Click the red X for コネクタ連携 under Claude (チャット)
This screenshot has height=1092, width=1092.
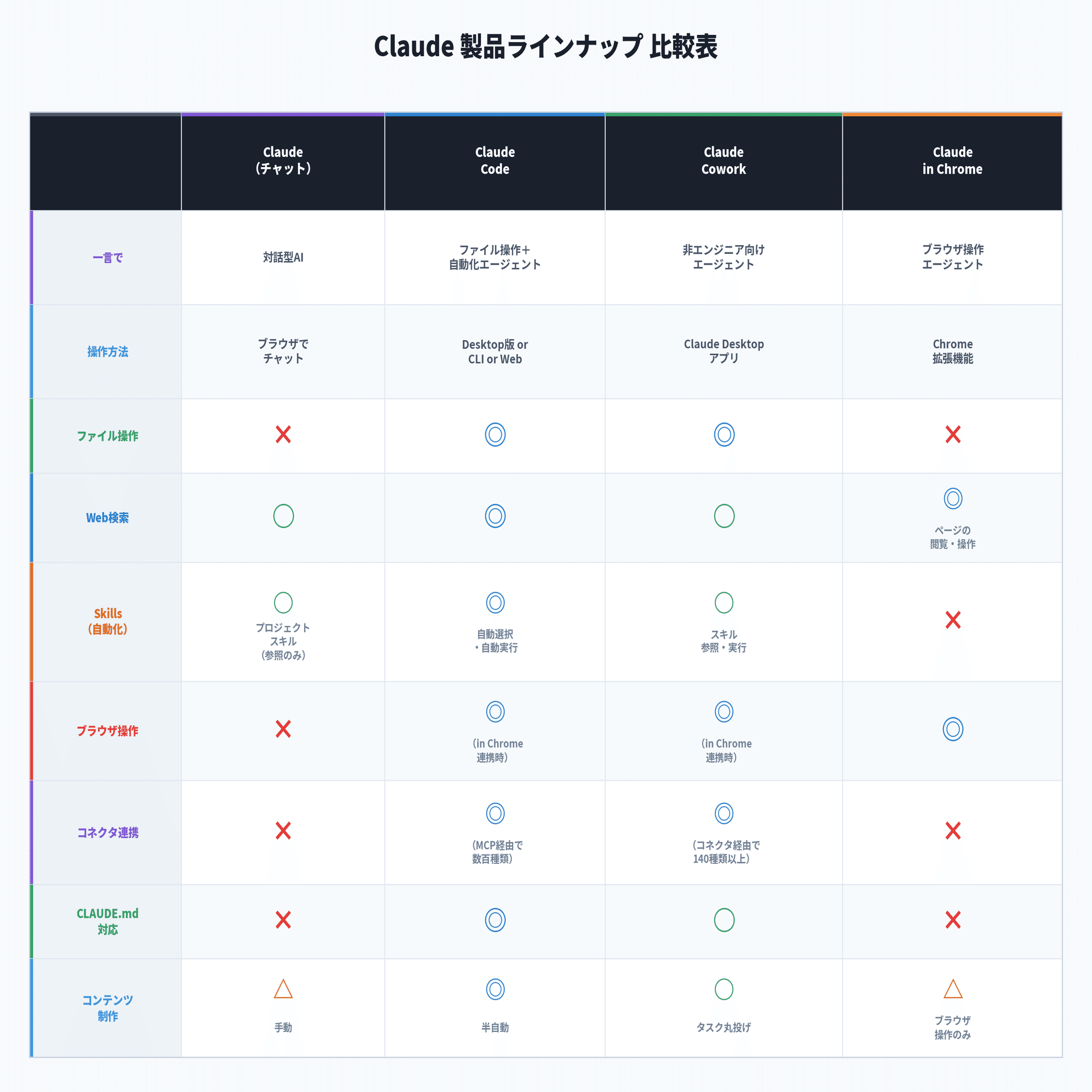point(283,831)
